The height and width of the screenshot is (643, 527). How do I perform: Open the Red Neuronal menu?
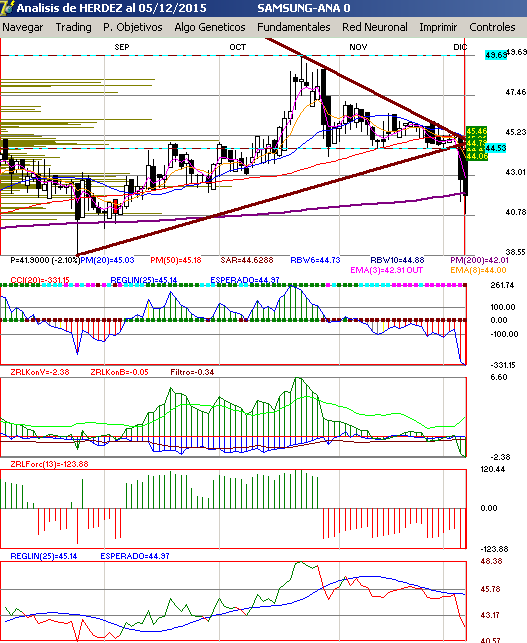coord(375,27)
